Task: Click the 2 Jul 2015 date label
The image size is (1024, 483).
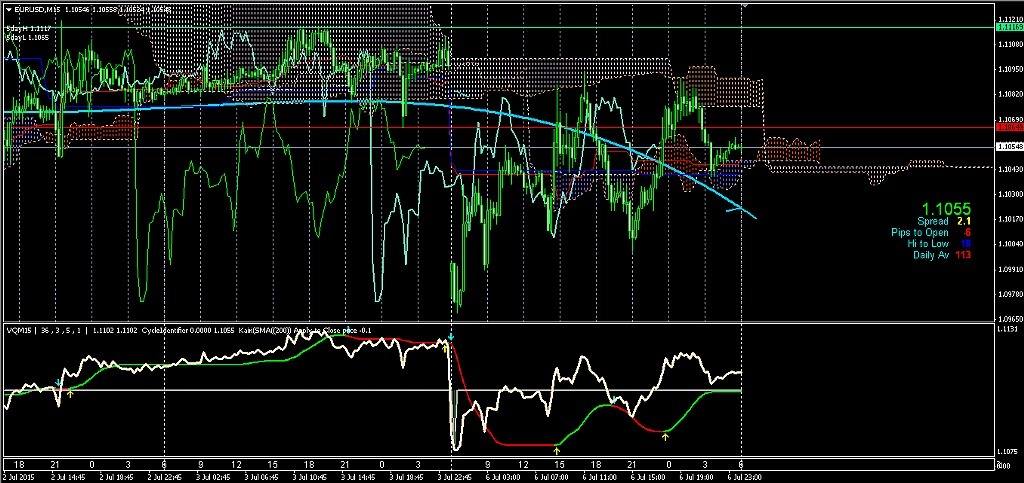Action: pos(19,477)
